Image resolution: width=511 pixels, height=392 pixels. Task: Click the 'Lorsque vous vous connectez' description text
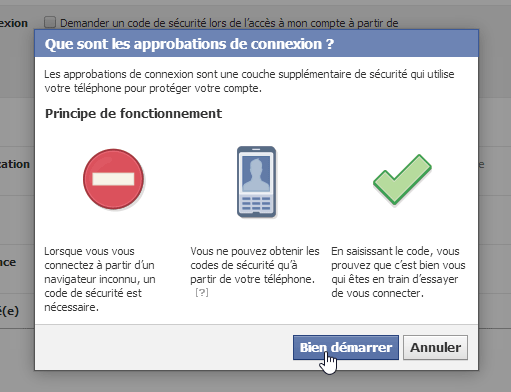(x=100, y=279)
